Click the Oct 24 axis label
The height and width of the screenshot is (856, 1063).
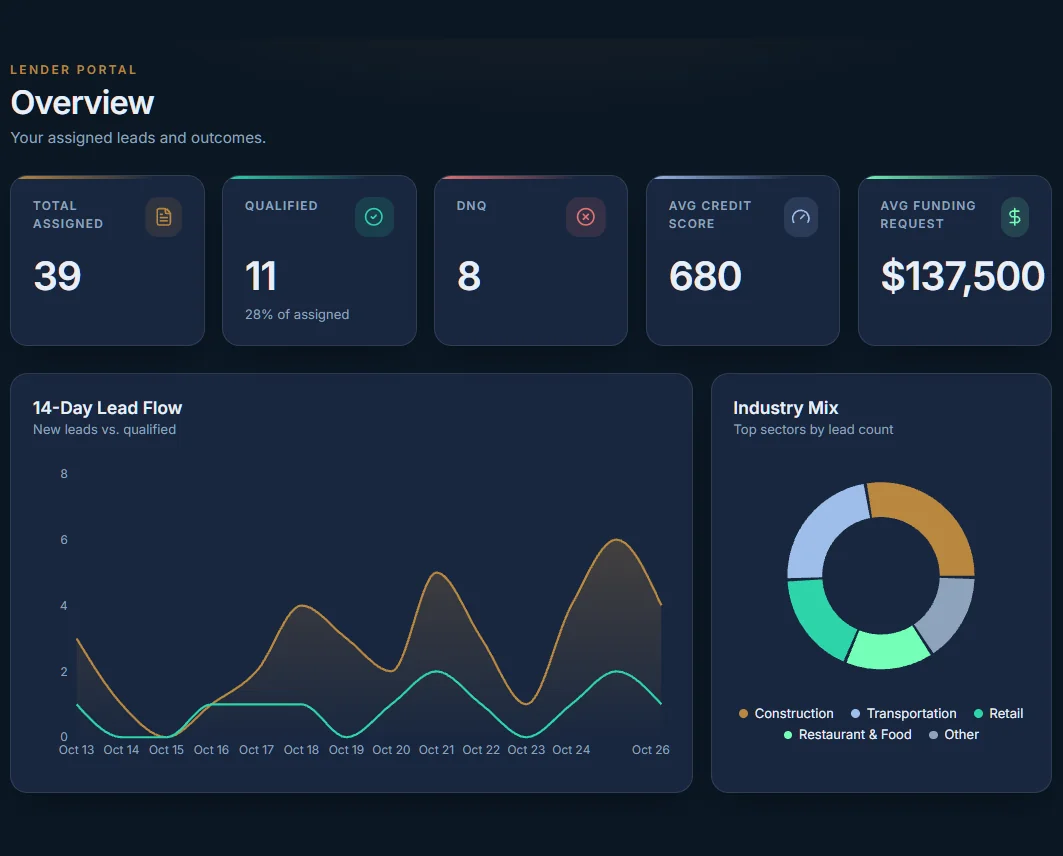click(x=571, y=750)
